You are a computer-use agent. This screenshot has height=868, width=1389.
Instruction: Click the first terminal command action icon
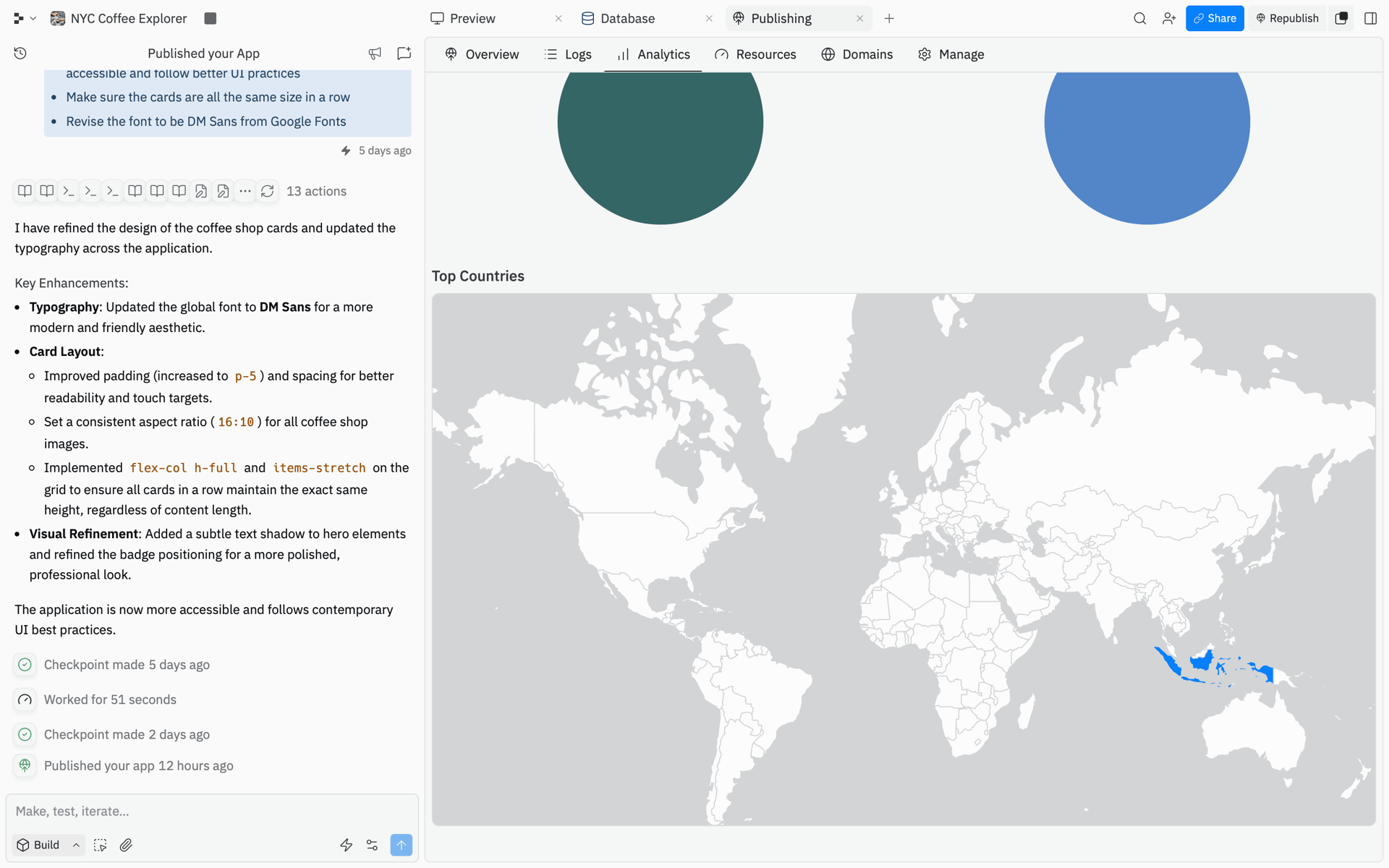(69, 192)
